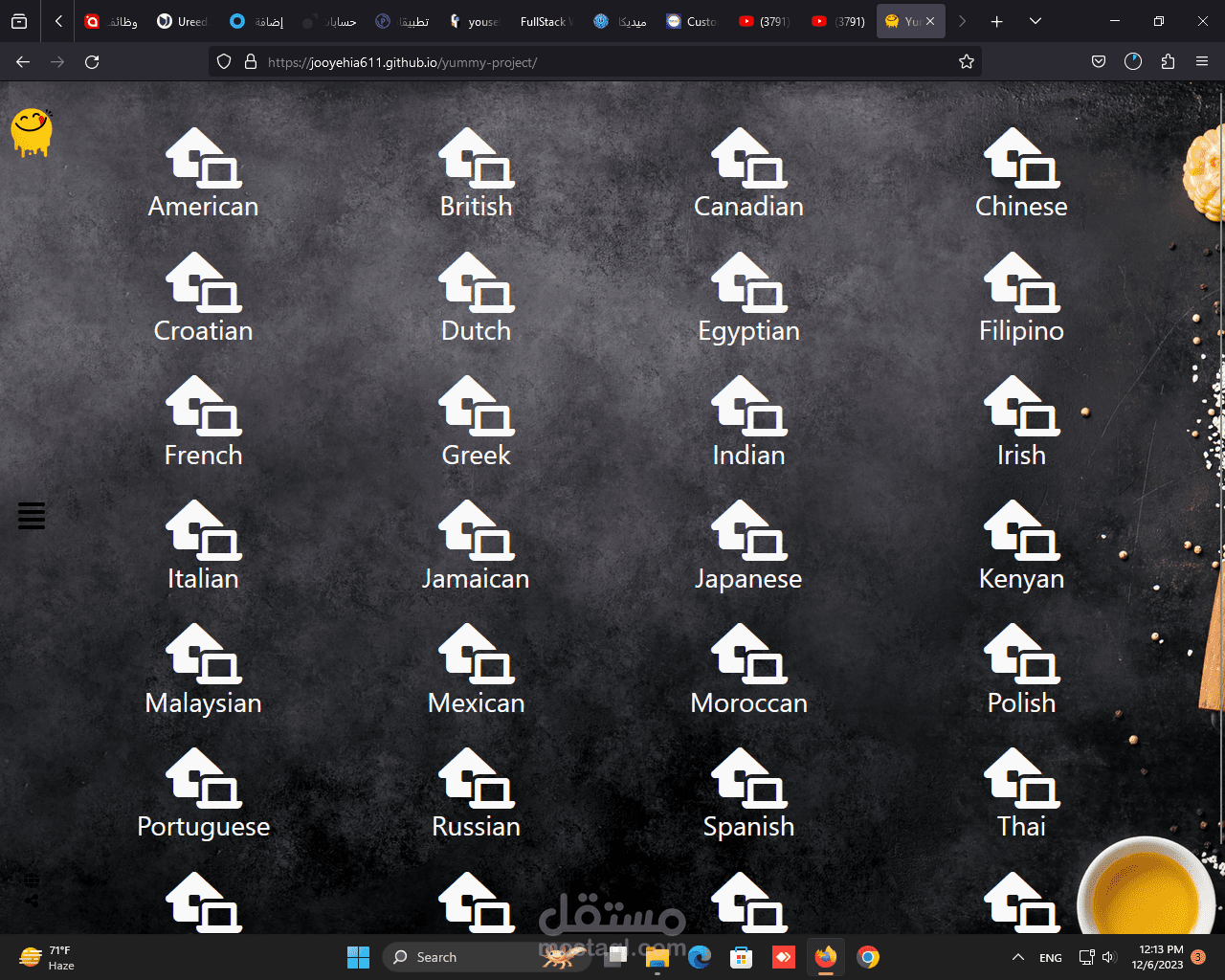Open the taskbar clock and date
The height and width of the screenshot is (980, 1225).
pos(1158,957)
